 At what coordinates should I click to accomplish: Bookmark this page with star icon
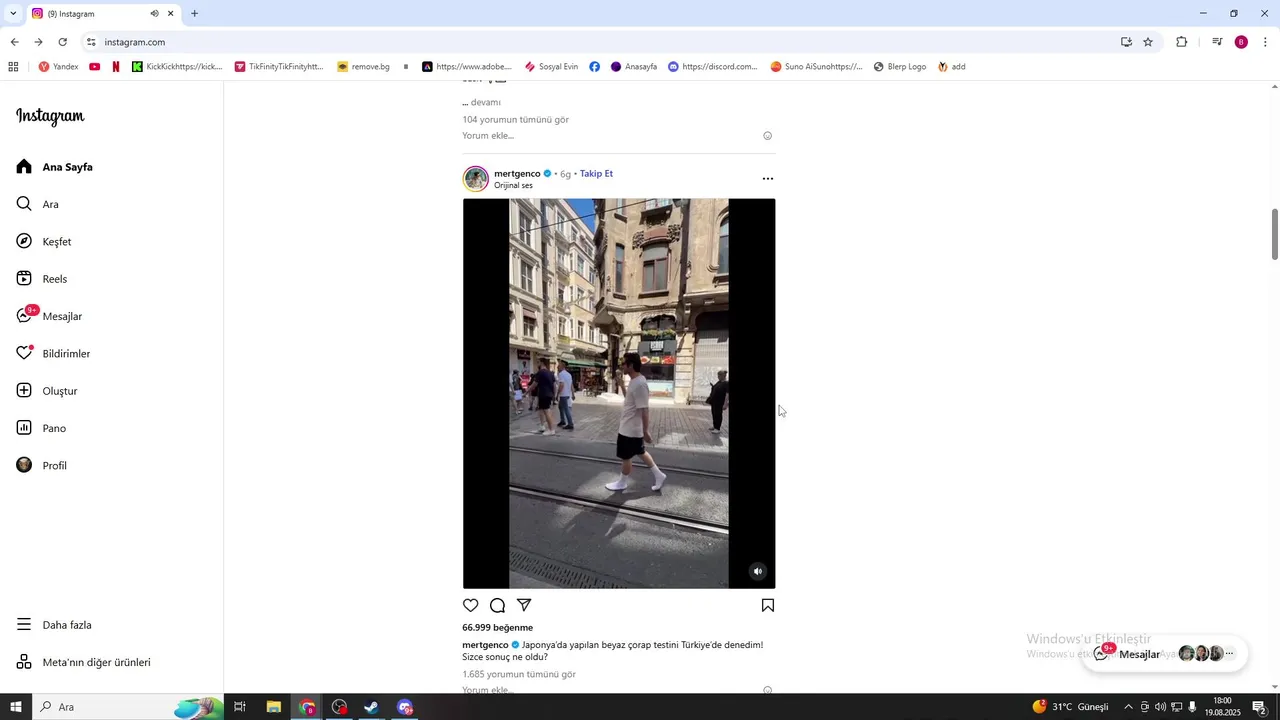(x=1148, y=42)
